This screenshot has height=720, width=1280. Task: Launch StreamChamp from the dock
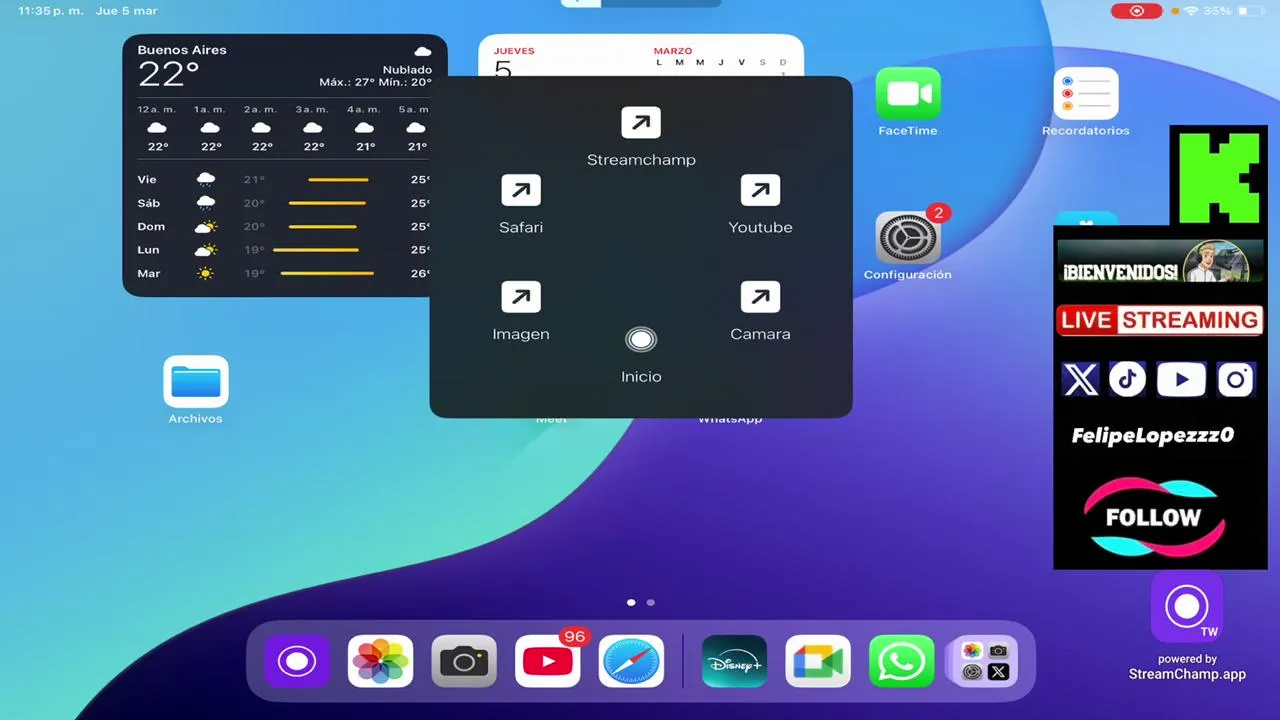(x=297, y=662)
